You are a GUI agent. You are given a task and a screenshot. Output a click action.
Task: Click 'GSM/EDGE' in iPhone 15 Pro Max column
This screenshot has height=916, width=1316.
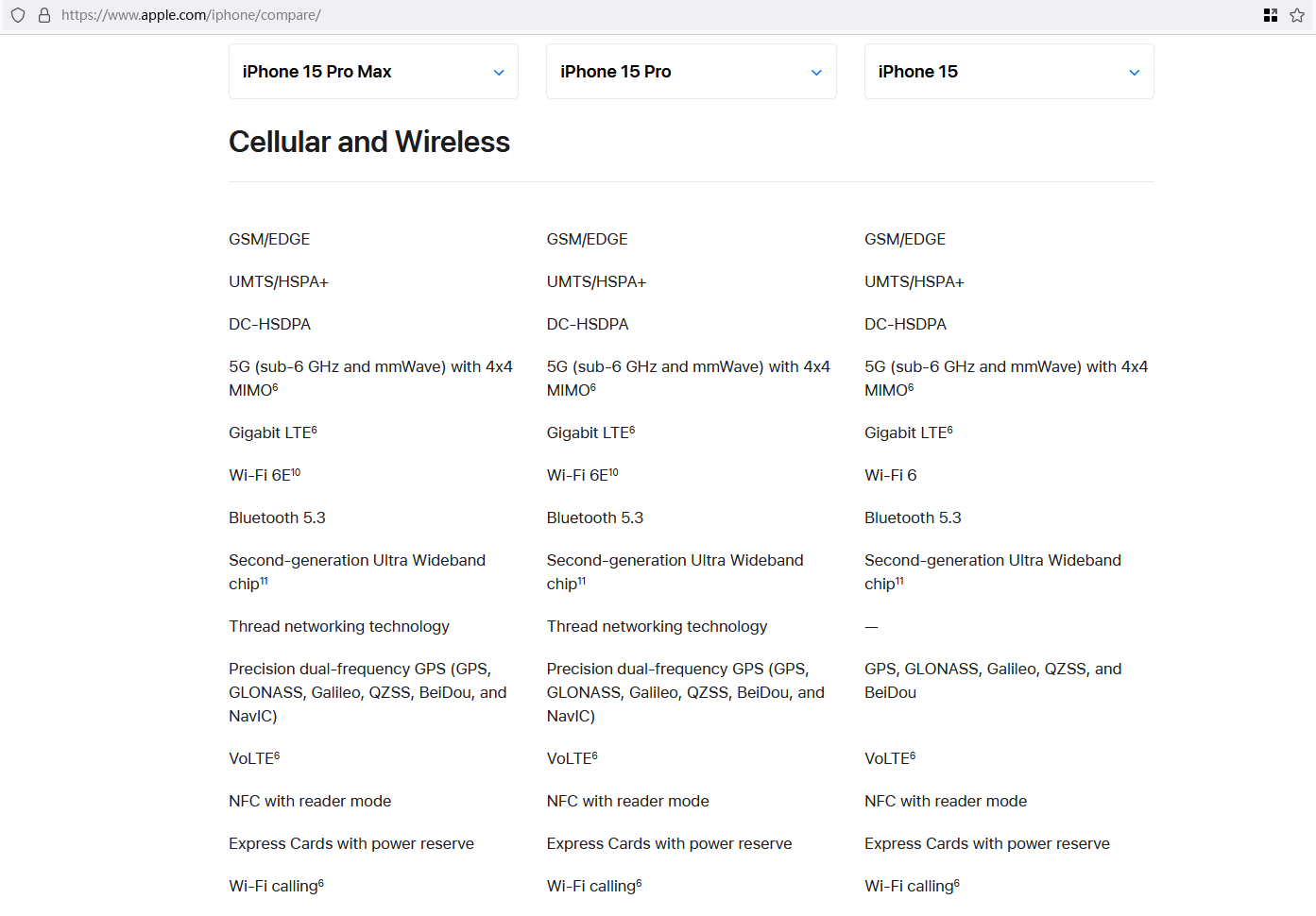(269, 239)
